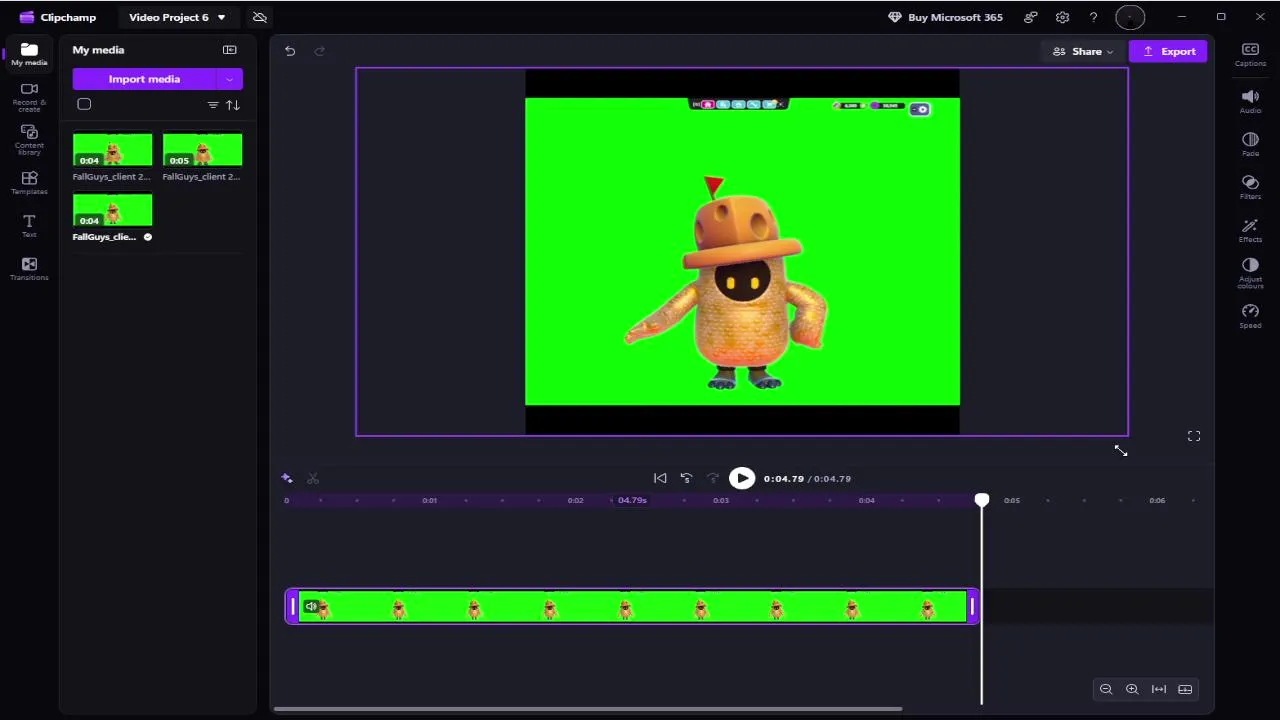
Task: Open the help question mark
Action: point(1094,17)
